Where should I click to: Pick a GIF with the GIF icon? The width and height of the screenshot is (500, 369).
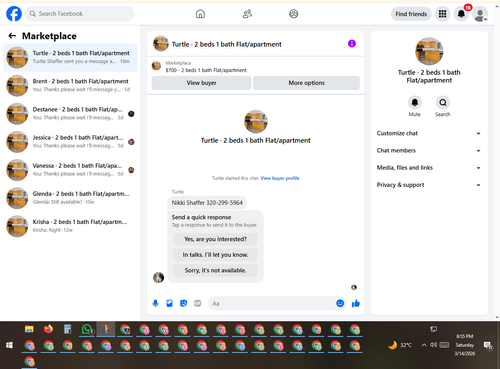(198, 303)
